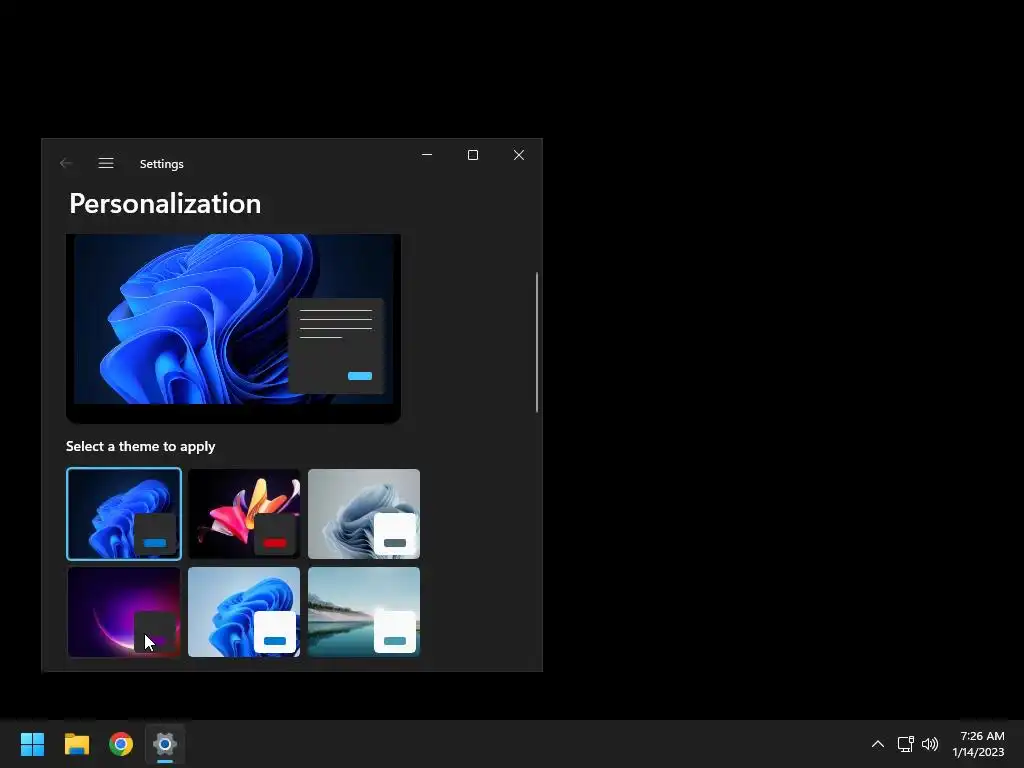The image size is (1024, 768).
Task: Open the Windows Start menu
Action: pos(32,744)
